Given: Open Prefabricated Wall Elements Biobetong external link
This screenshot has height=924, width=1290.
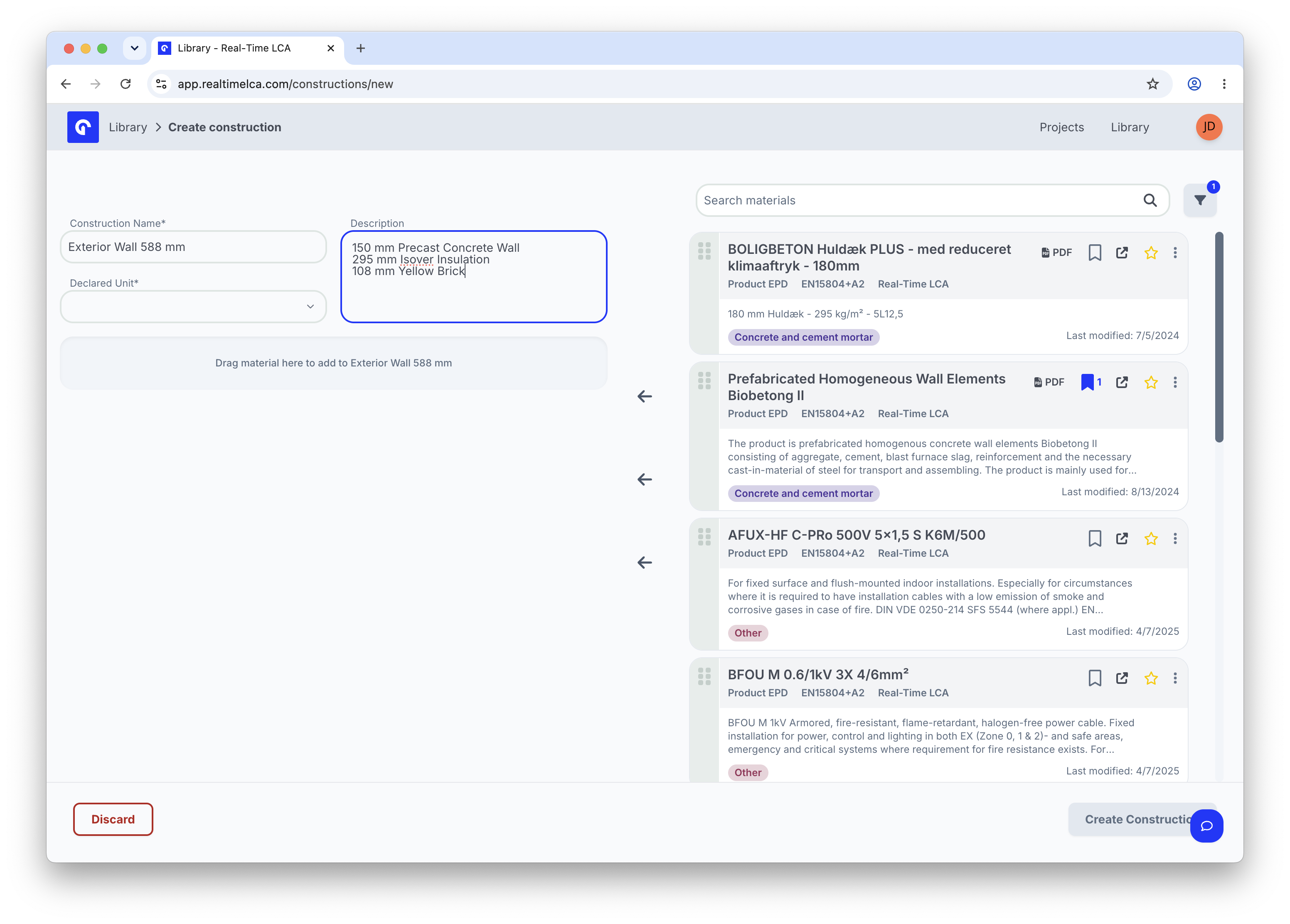Looking at the screenshot, I should click(x=1122, y=382).
